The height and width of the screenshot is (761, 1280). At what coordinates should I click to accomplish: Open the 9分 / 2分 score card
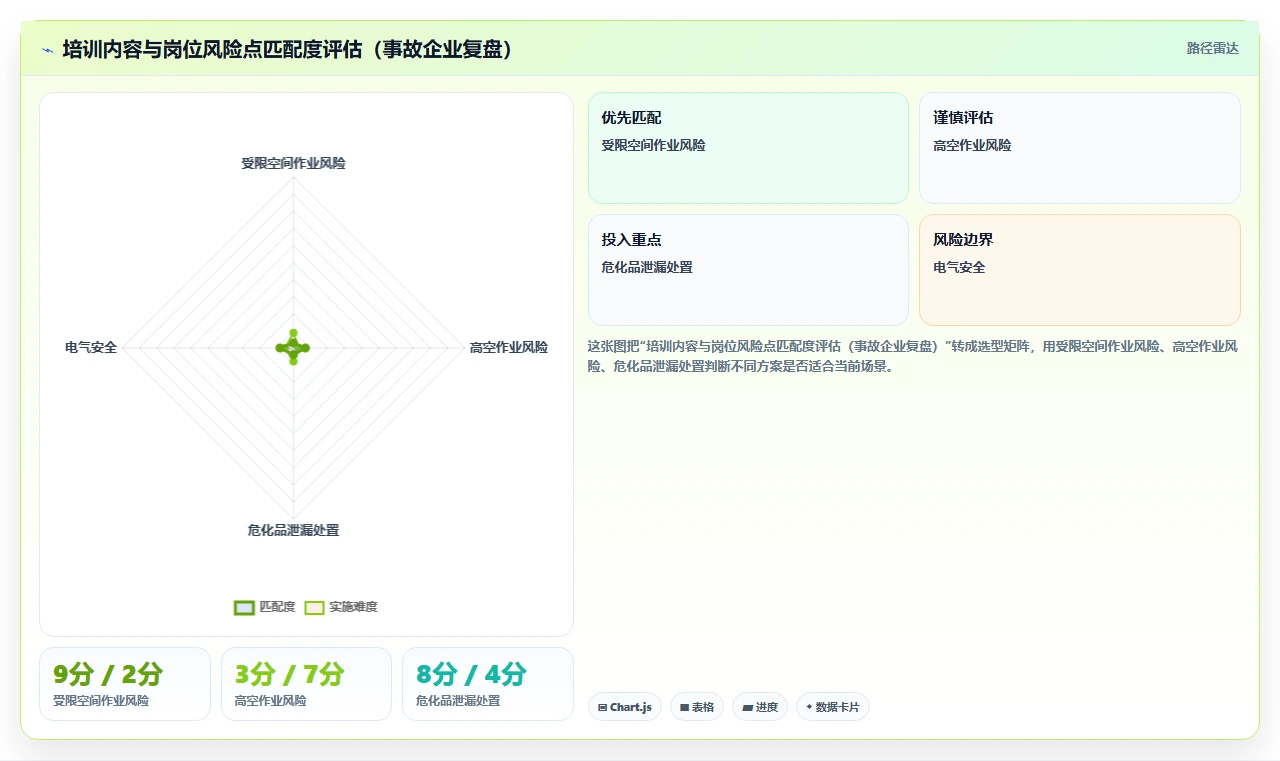tap(125, 684)
